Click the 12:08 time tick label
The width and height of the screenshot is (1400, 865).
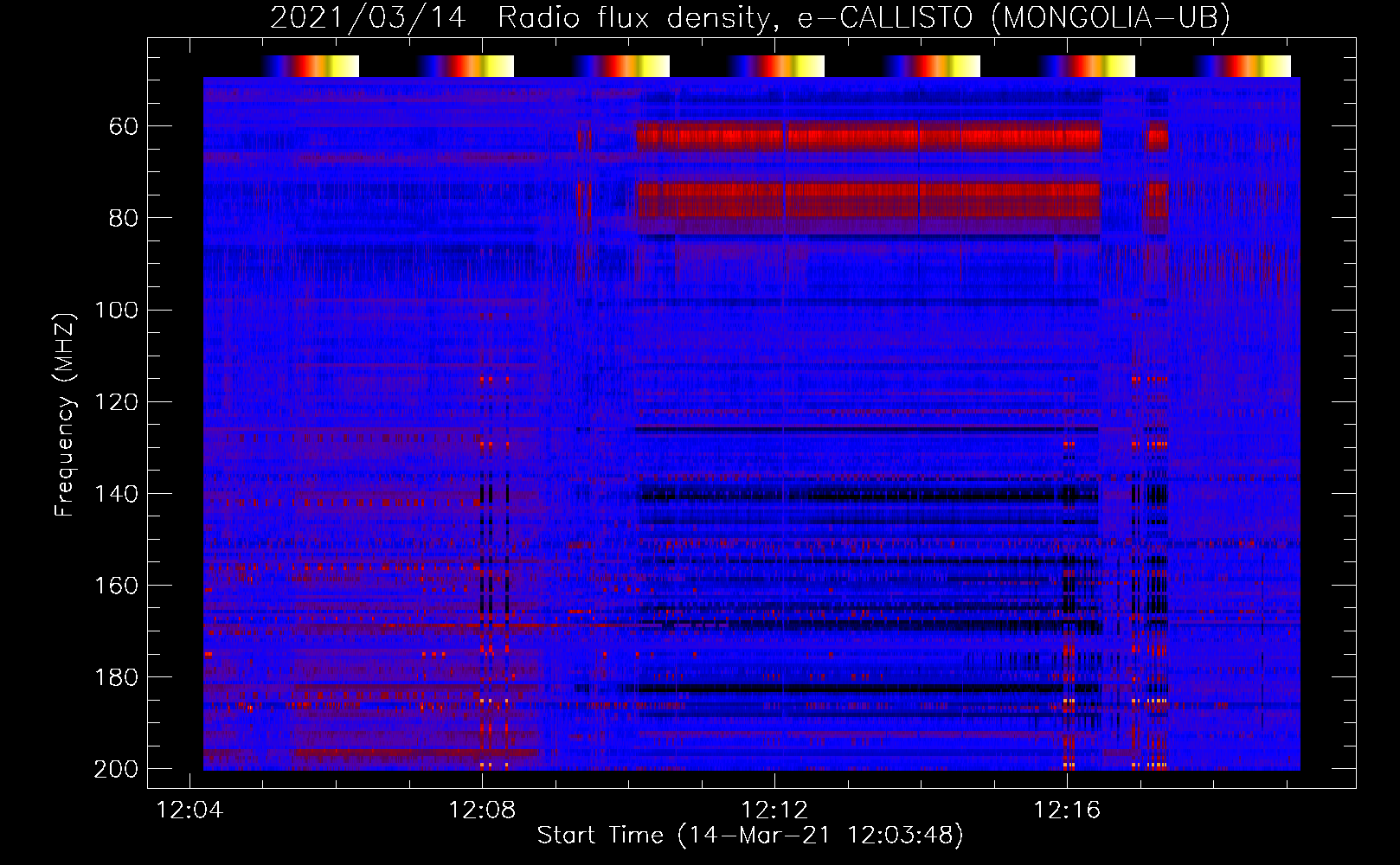pos(482,810)
